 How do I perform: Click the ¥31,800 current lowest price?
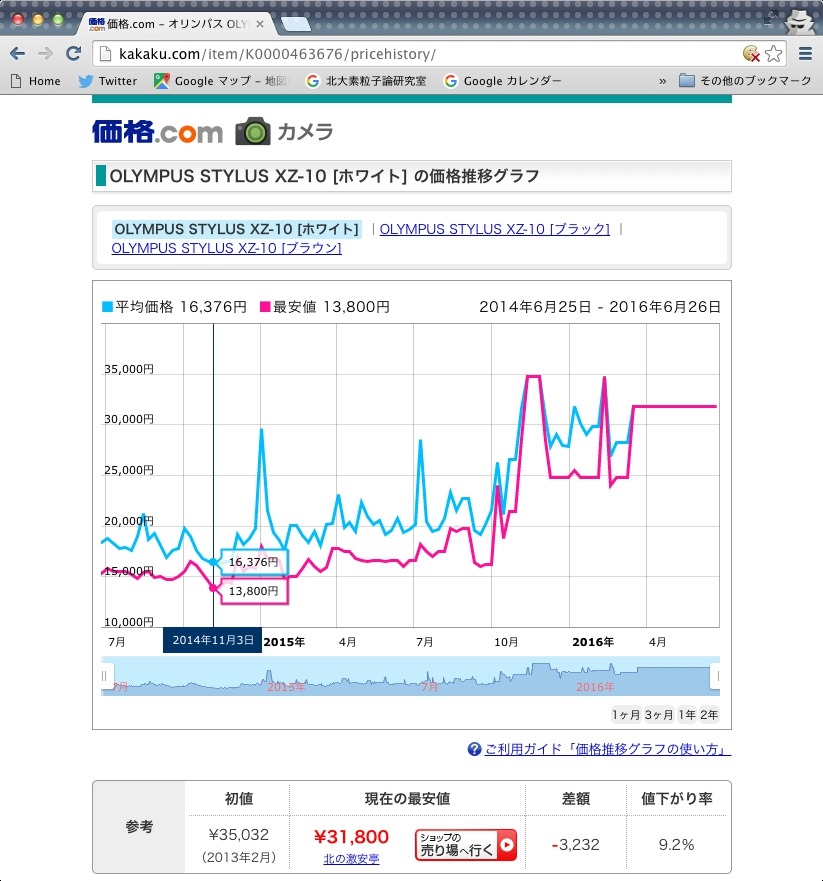(351, 837)
